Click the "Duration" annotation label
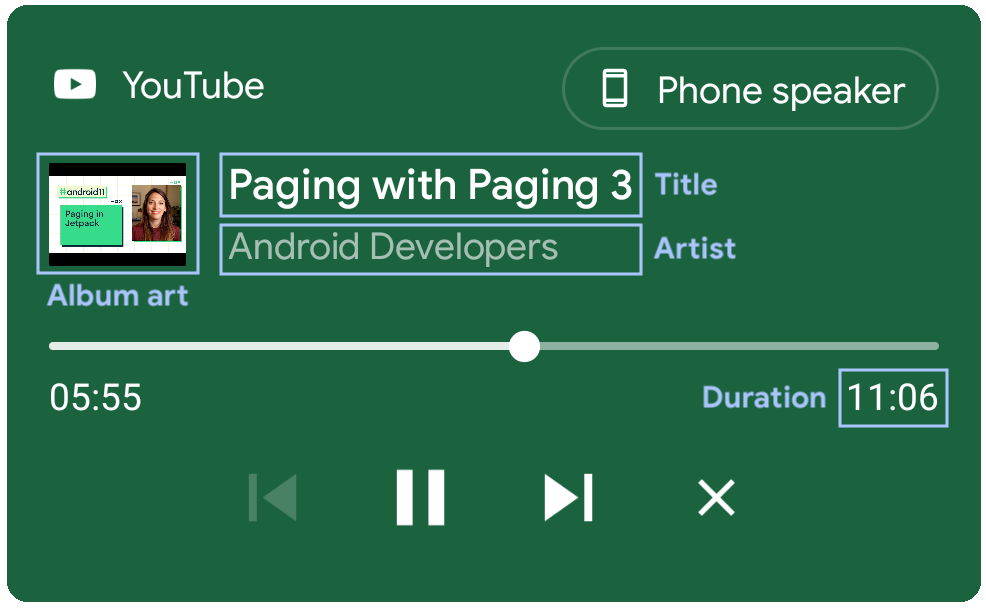Screen dimensions: 986x609 pos(764,398)
